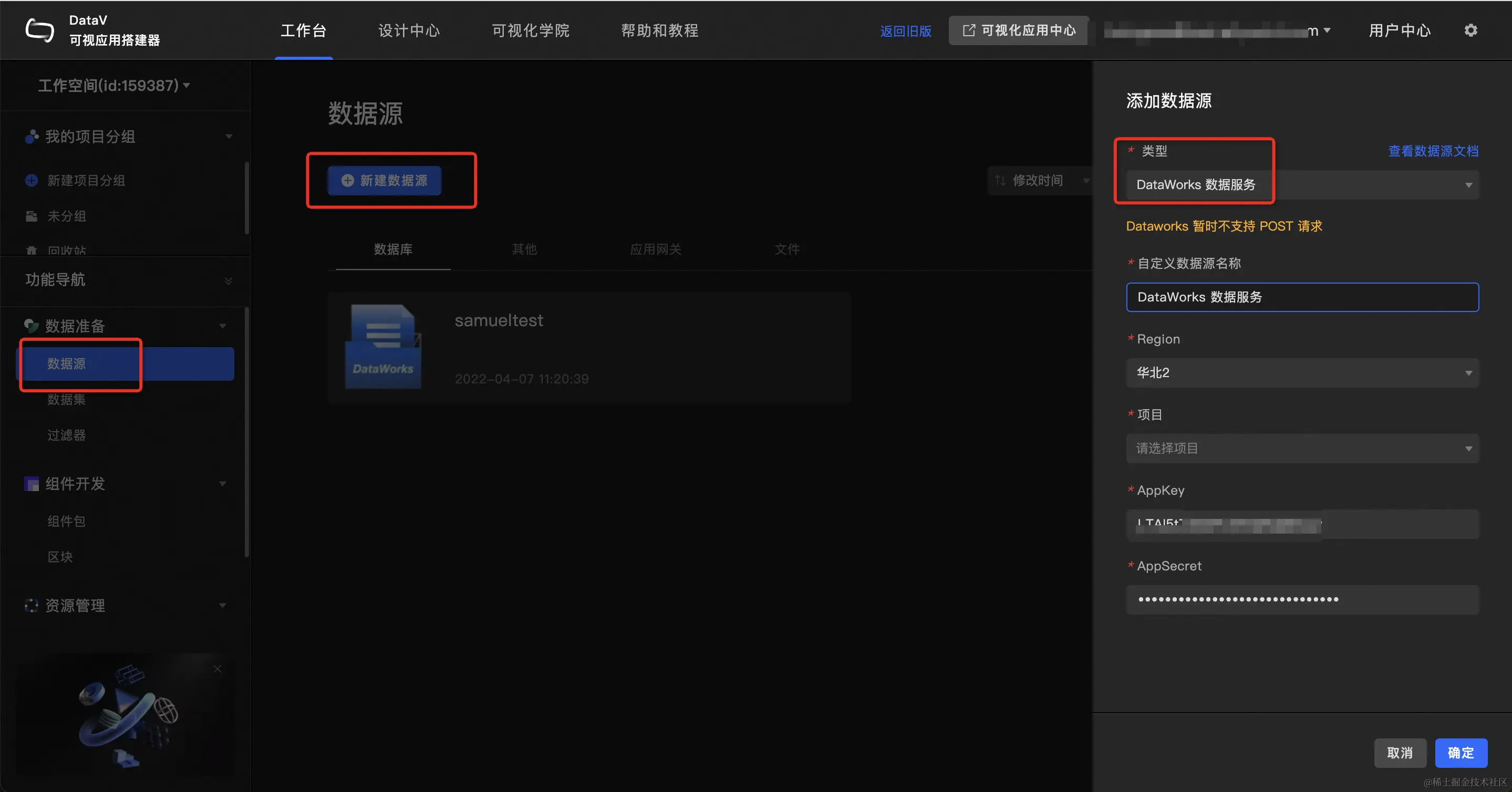Click the 新建项目分组 plus icon
The width and height of the screenshot is (1512, 792).
[x=32, y=180]
